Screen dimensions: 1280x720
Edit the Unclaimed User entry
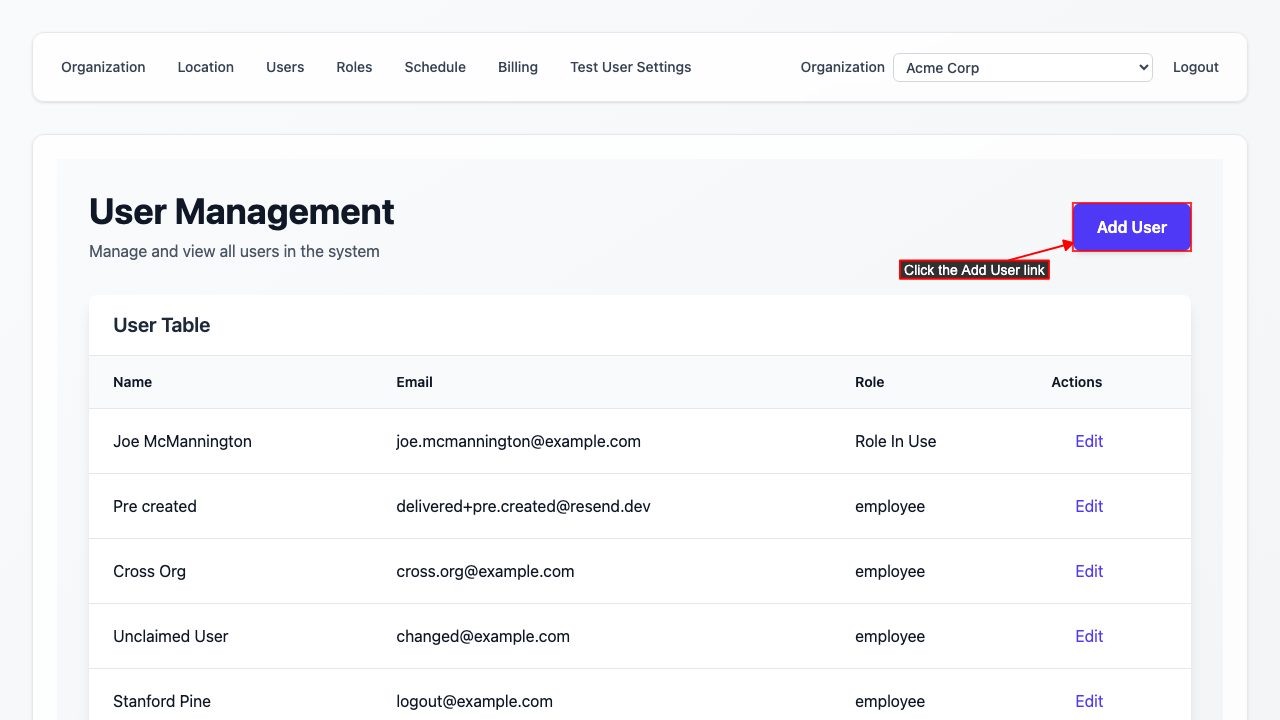click(x=1089, y=636)
